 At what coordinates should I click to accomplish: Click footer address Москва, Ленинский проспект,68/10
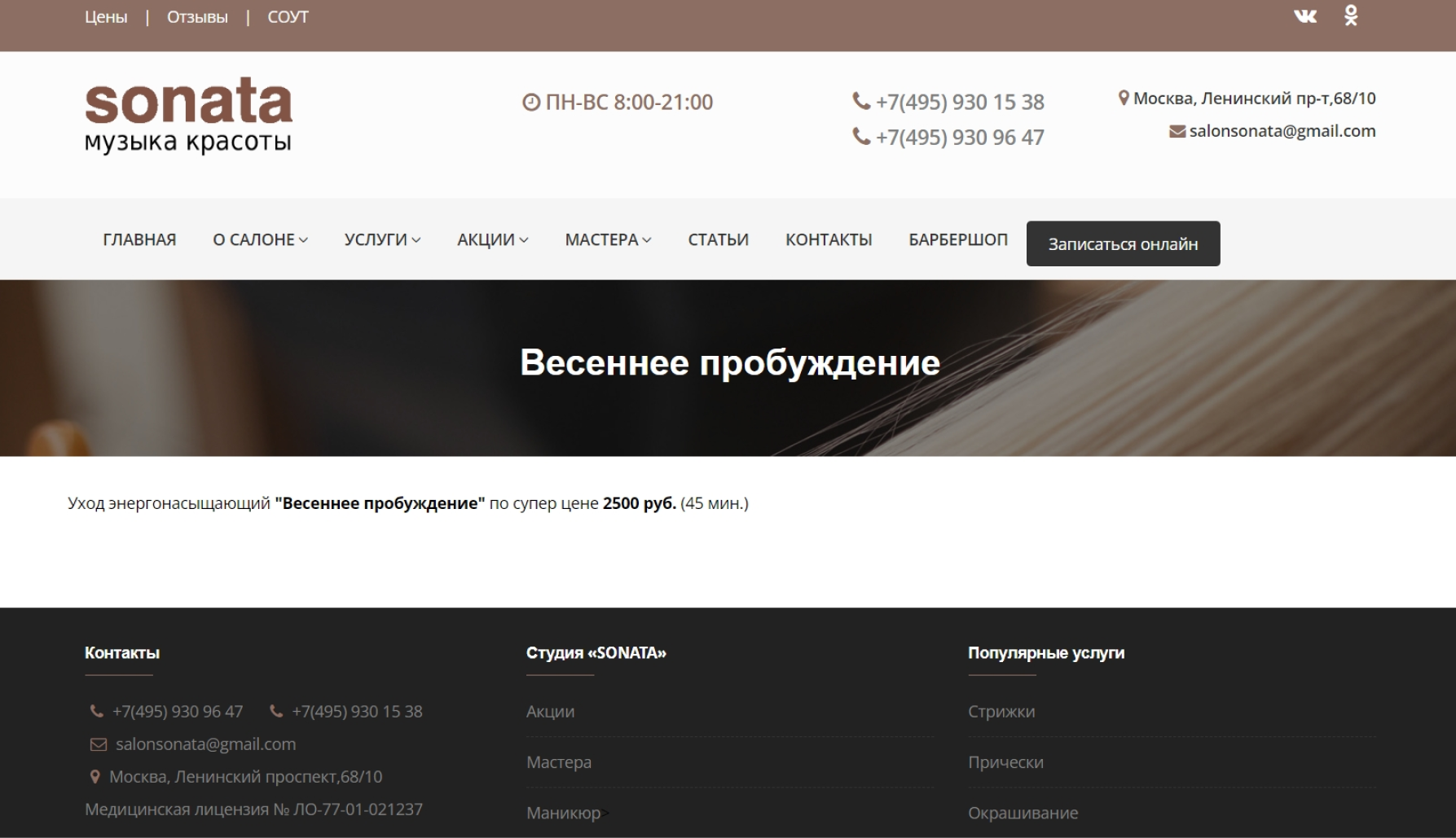coord(245,777)
